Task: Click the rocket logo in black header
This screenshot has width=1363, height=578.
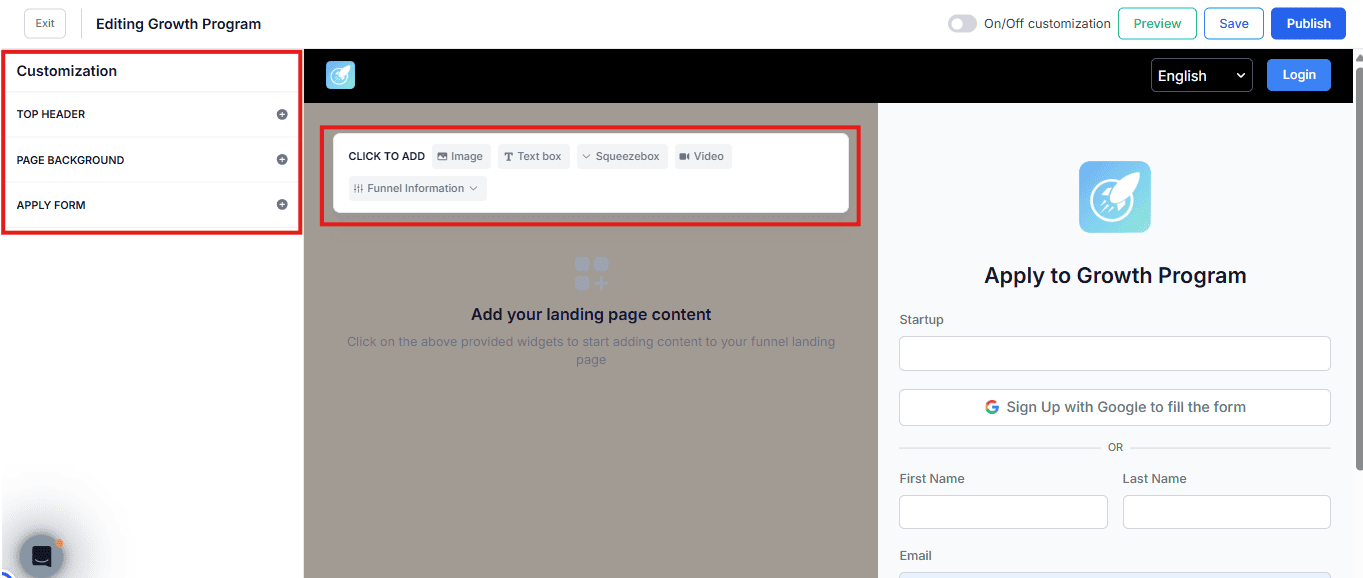Action: 340,75
